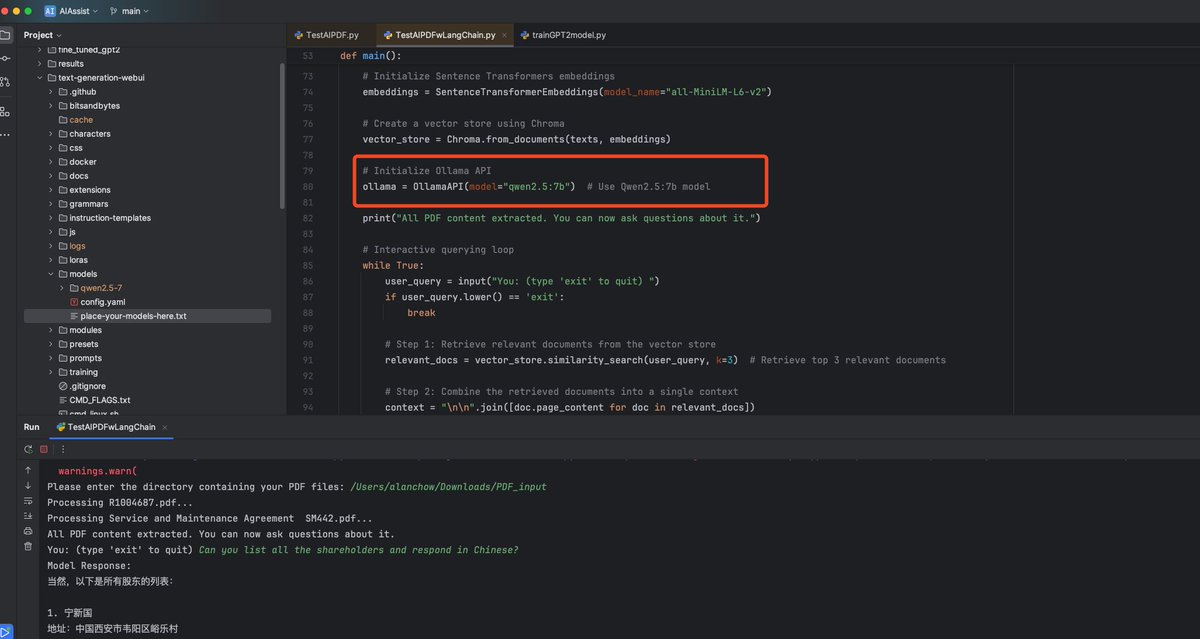This screenshot has height=639, width=1200.
Task: Expand the training folder
Action: [x=51, y=372]
